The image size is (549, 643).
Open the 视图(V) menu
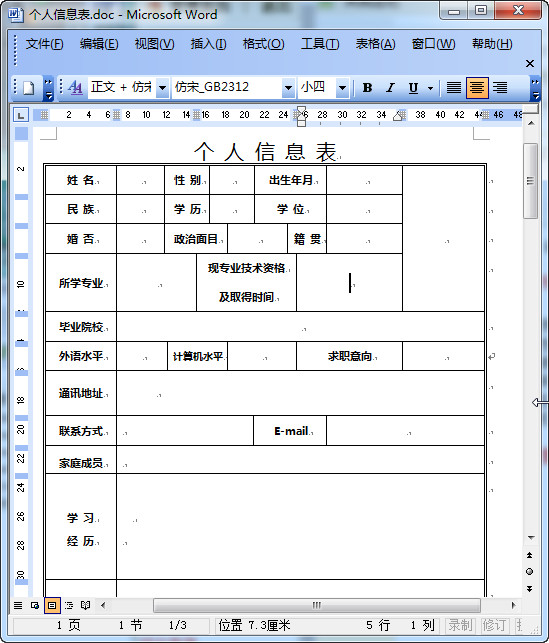tap(154, 44)
